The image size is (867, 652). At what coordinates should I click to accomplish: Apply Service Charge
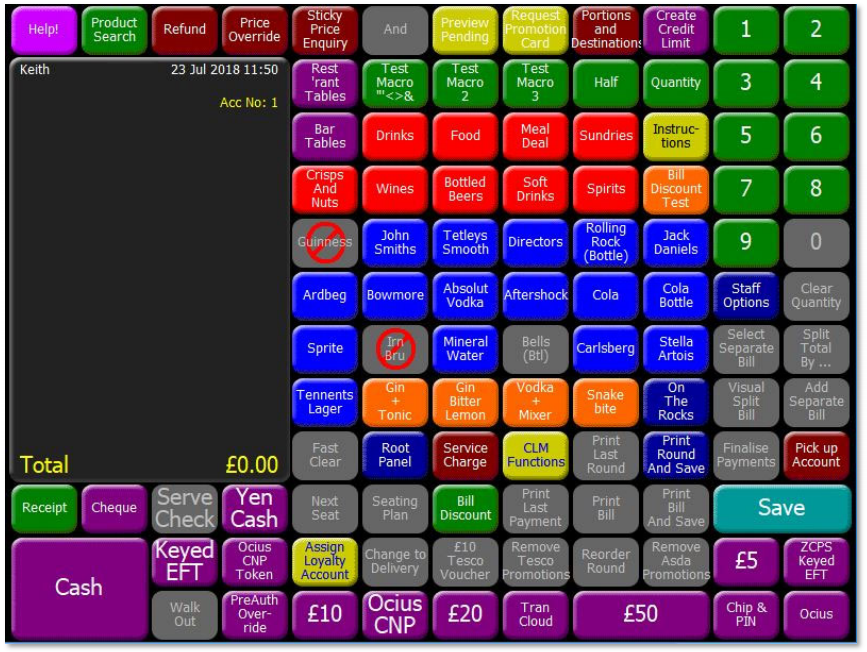tap(465, 455)
